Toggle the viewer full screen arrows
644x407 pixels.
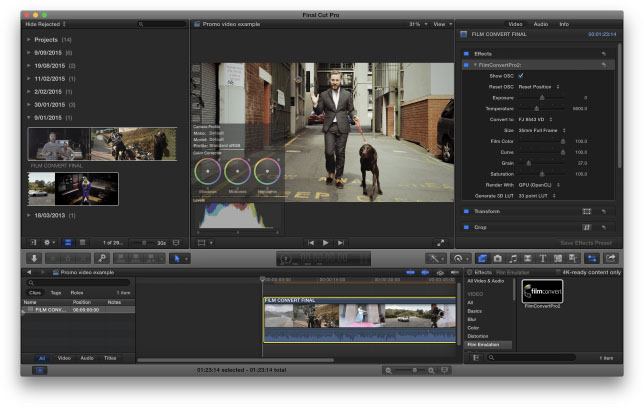441,243
